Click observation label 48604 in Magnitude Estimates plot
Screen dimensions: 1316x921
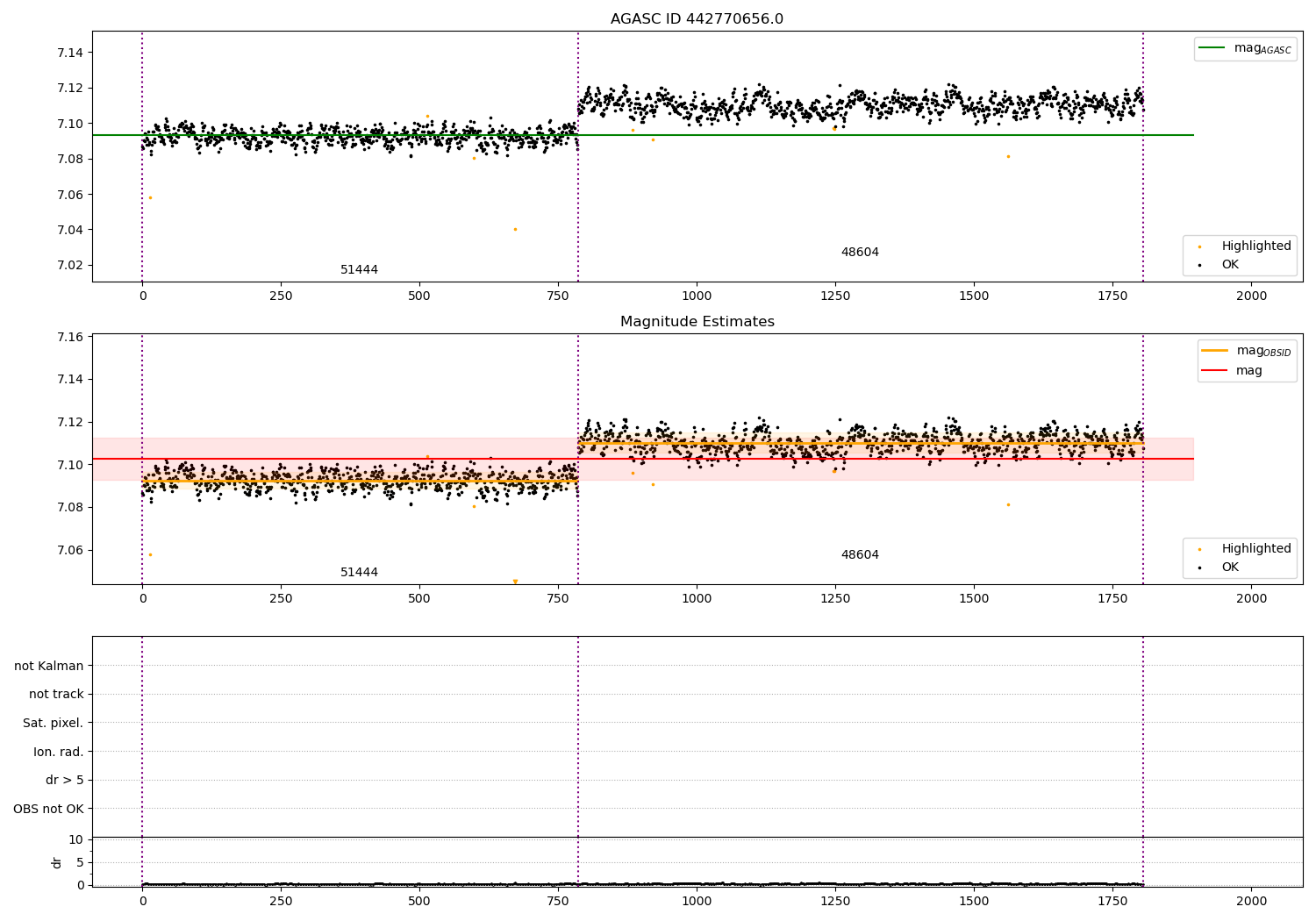860,555
